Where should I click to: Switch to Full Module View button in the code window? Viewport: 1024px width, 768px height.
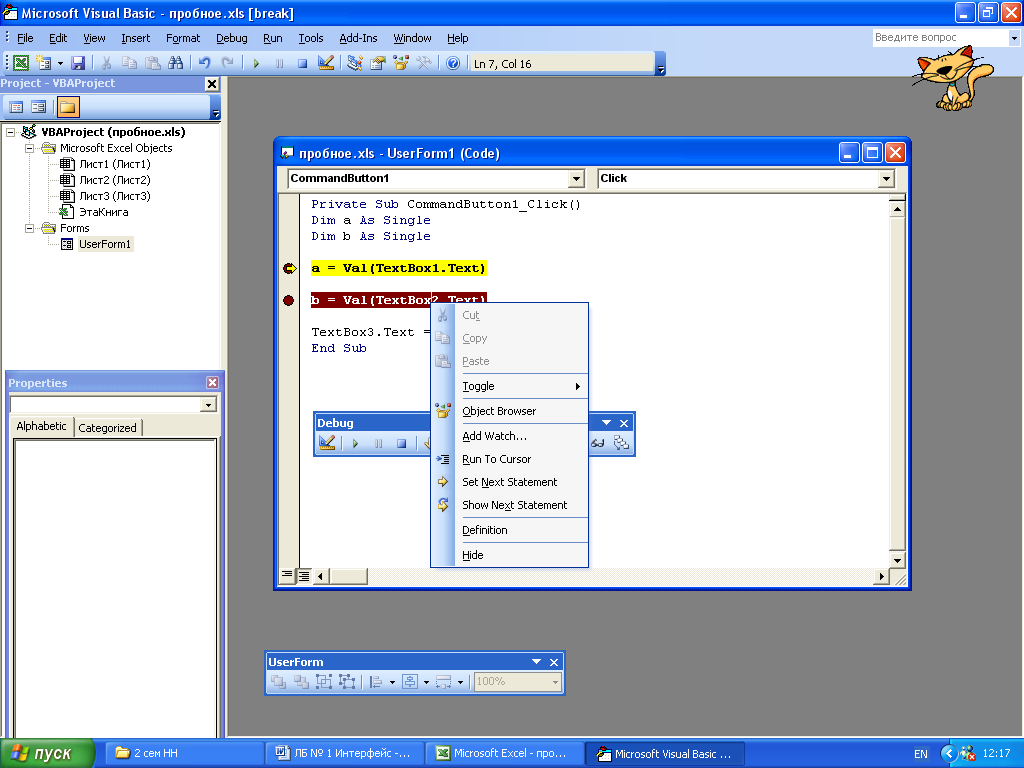[304, 576]
